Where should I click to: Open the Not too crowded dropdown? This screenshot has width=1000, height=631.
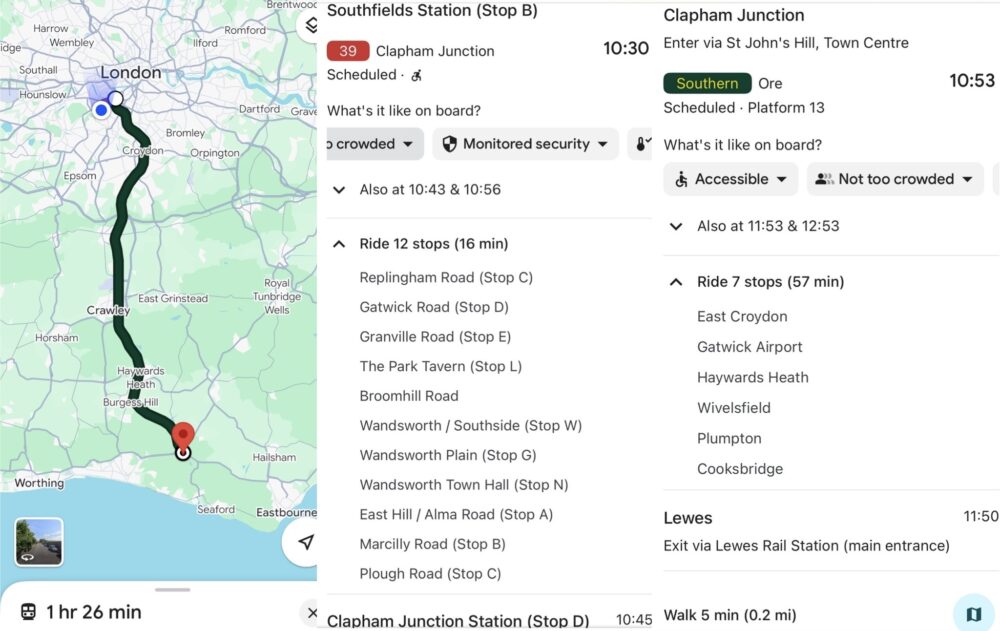[x=895, y=179]
